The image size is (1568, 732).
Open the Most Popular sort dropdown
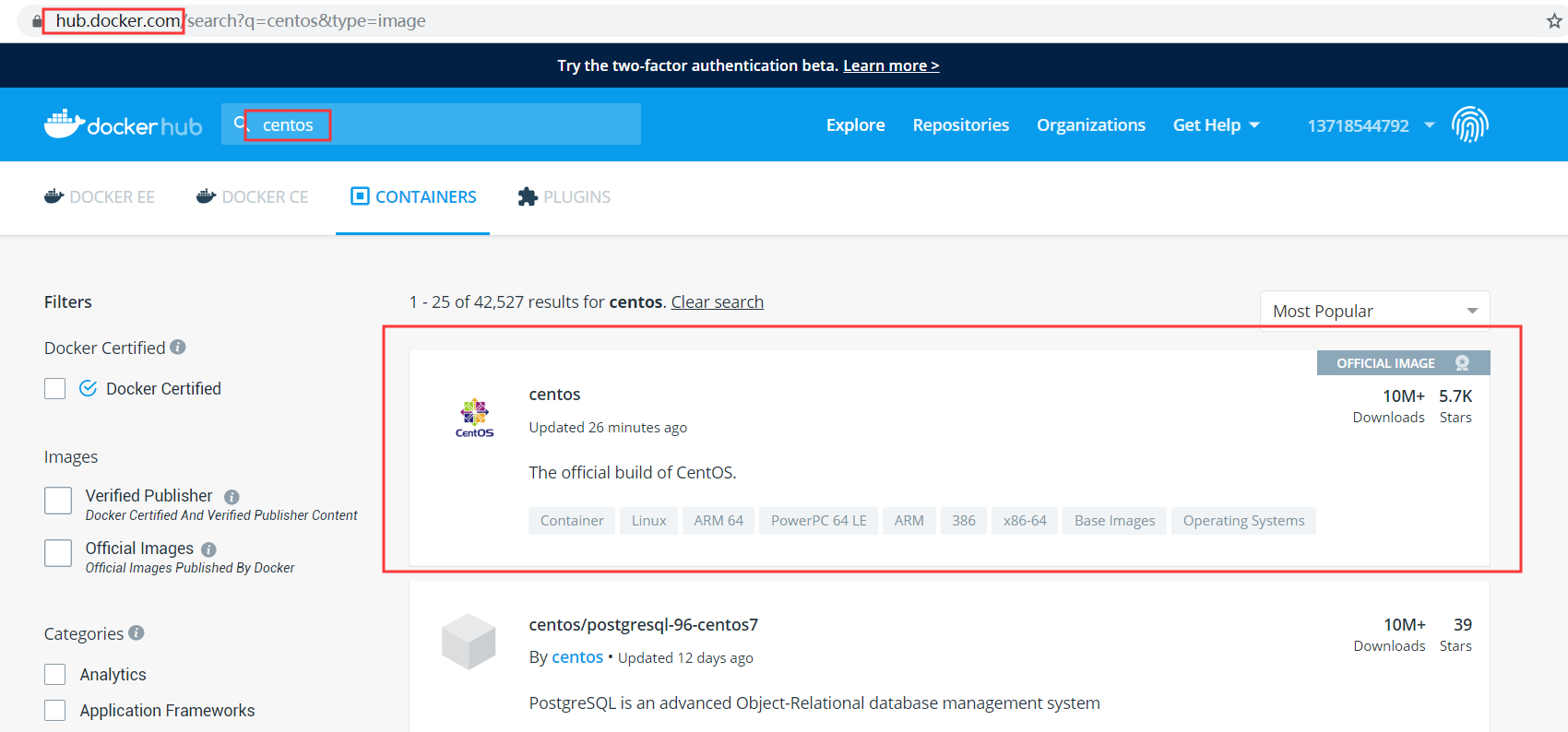[1374, 311]
